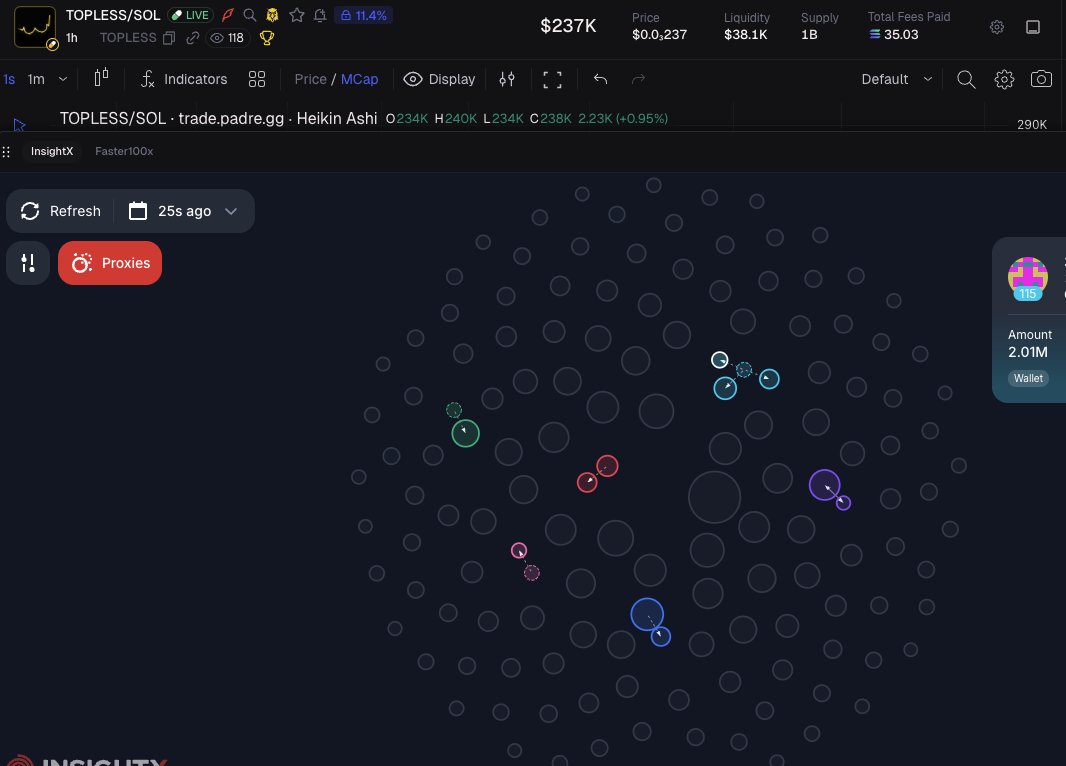Select the 1s timeframe
This screenshot has width=1066, height=766.
10,80
